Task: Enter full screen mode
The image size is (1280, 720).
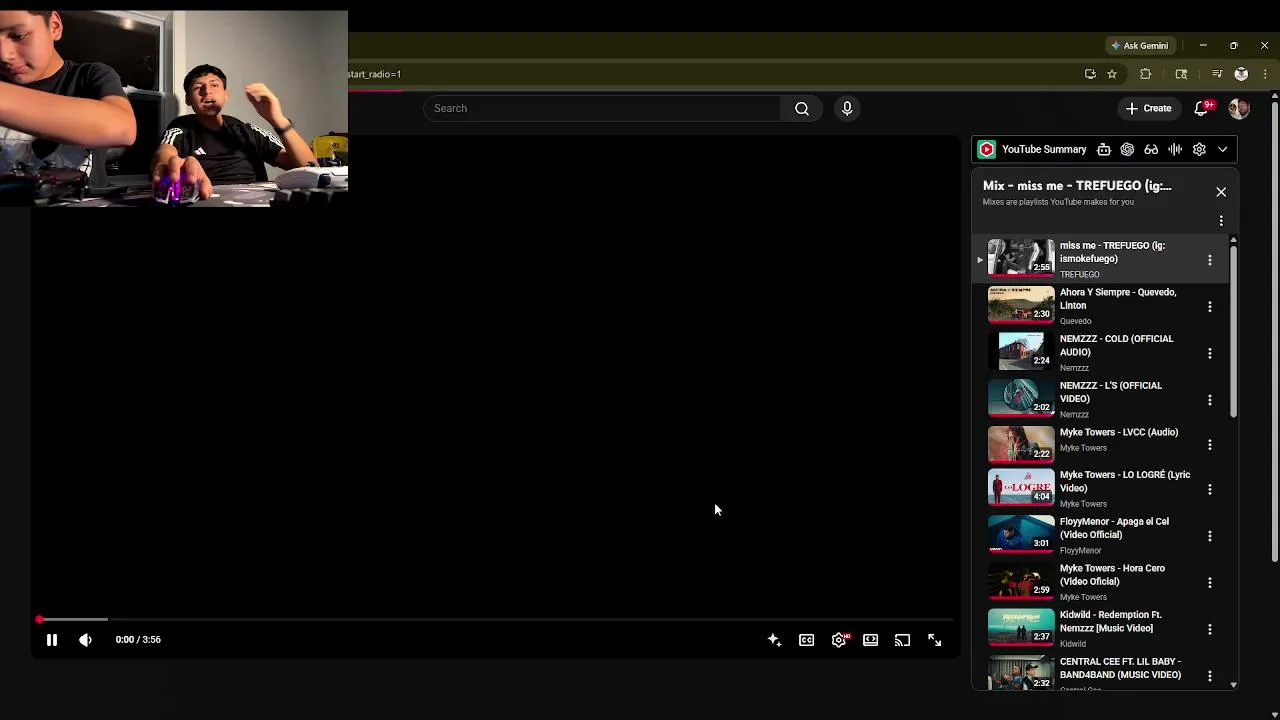Action: click(x=935, y=640)
